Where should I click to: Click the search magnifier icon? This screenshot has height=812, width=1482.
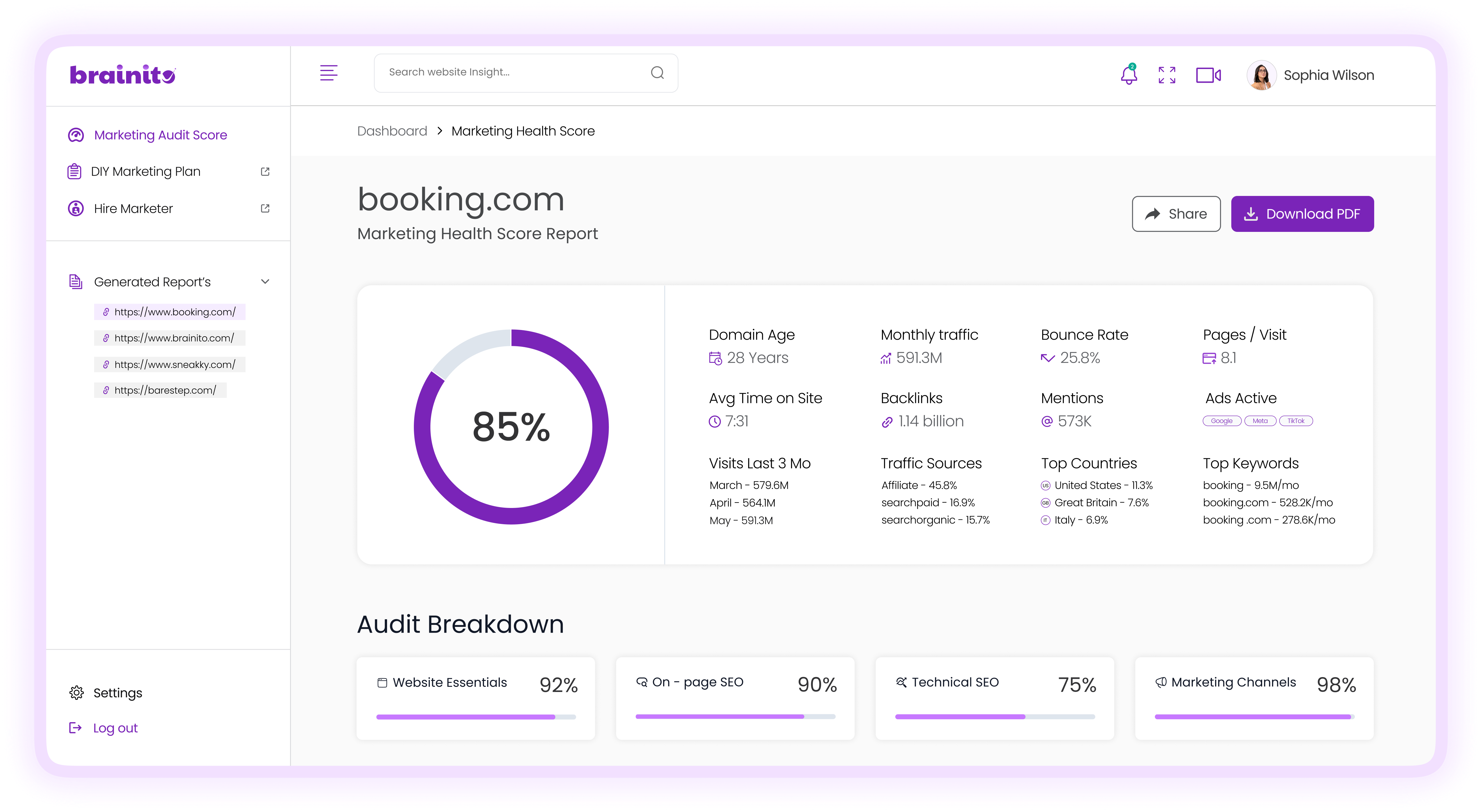pos(657,72)
